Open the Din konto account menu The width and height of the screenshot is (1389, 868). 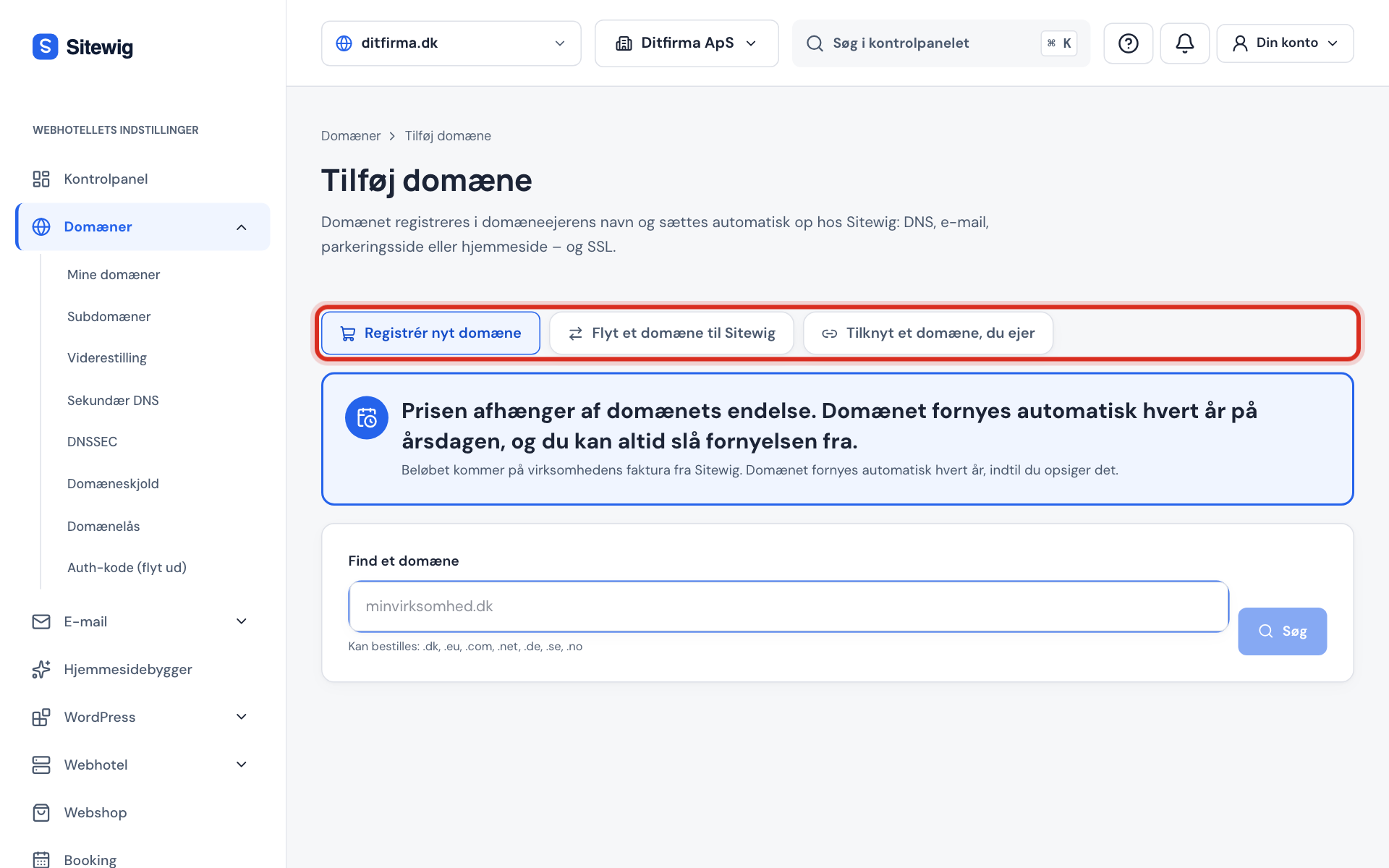1285,43
